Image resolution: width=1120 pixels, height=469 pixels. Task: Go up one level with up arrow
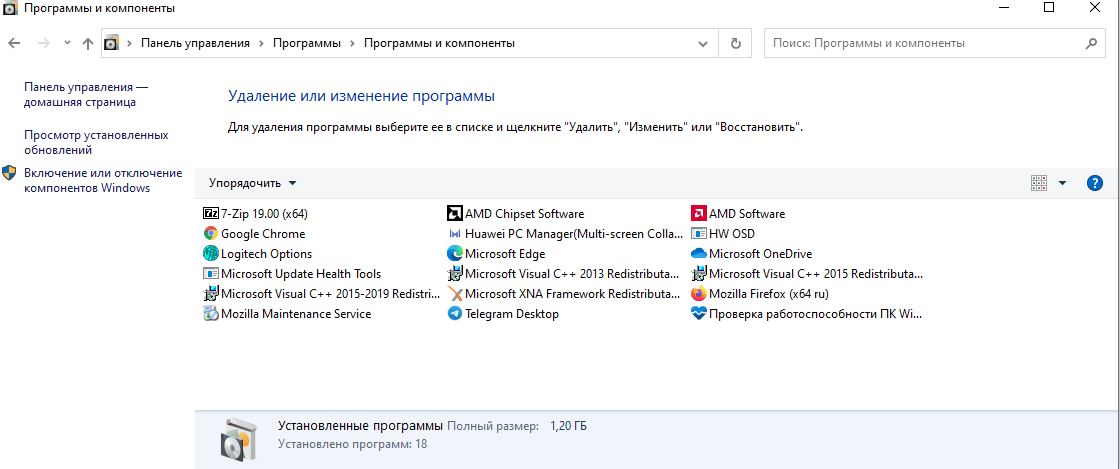tap(88, 43)
